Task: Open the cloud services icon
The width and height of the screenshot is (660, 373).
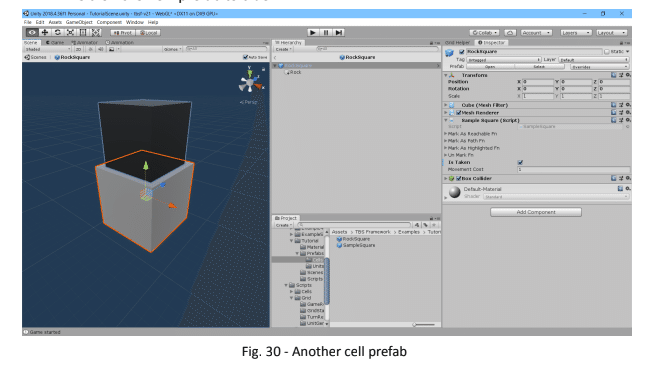Action: click(510, 32)
